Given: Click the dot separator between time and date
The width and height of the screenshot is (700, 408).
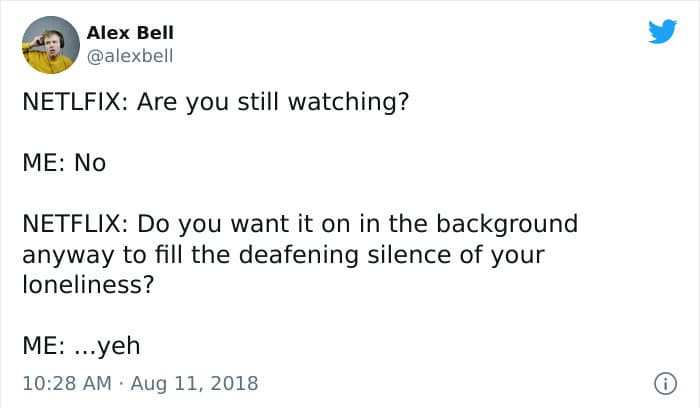Looking at the screenshot, I should click(121, 382).
